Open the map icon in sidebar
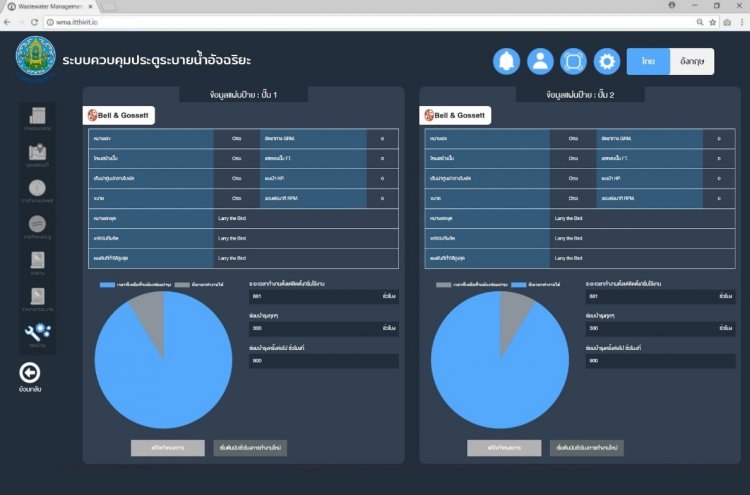Screen dimensions: 750x495 [x=37, y=155]
